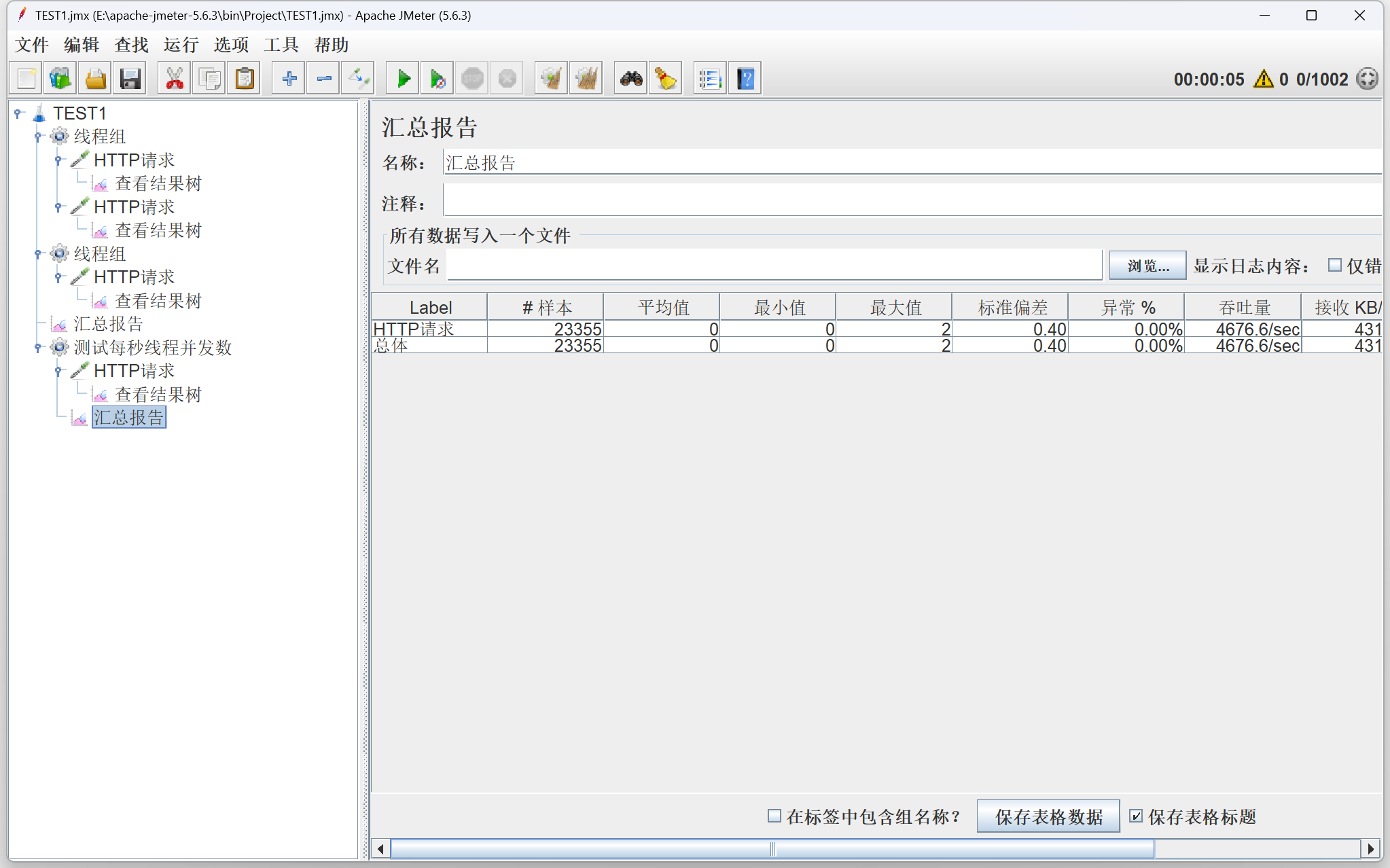
Task: Click the Shutdown test icon
Action: pos(507,79)
